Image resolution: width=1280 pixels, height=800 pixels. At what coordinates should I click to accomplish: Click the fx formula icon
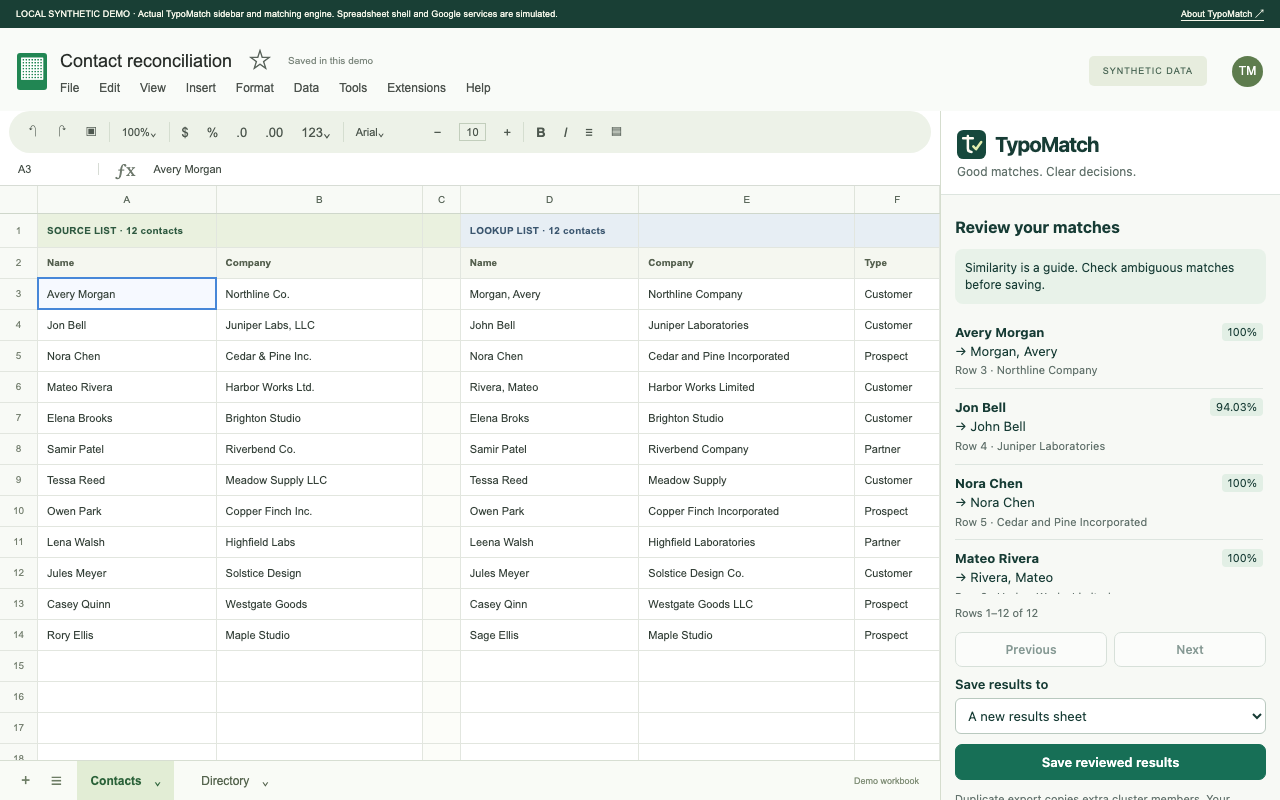click(125, 170)
